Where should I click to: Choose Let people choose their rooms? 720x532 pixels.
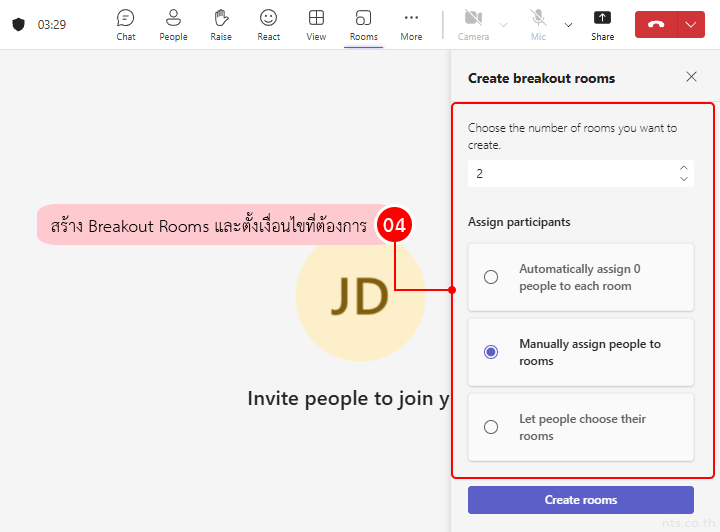(491, 427)
